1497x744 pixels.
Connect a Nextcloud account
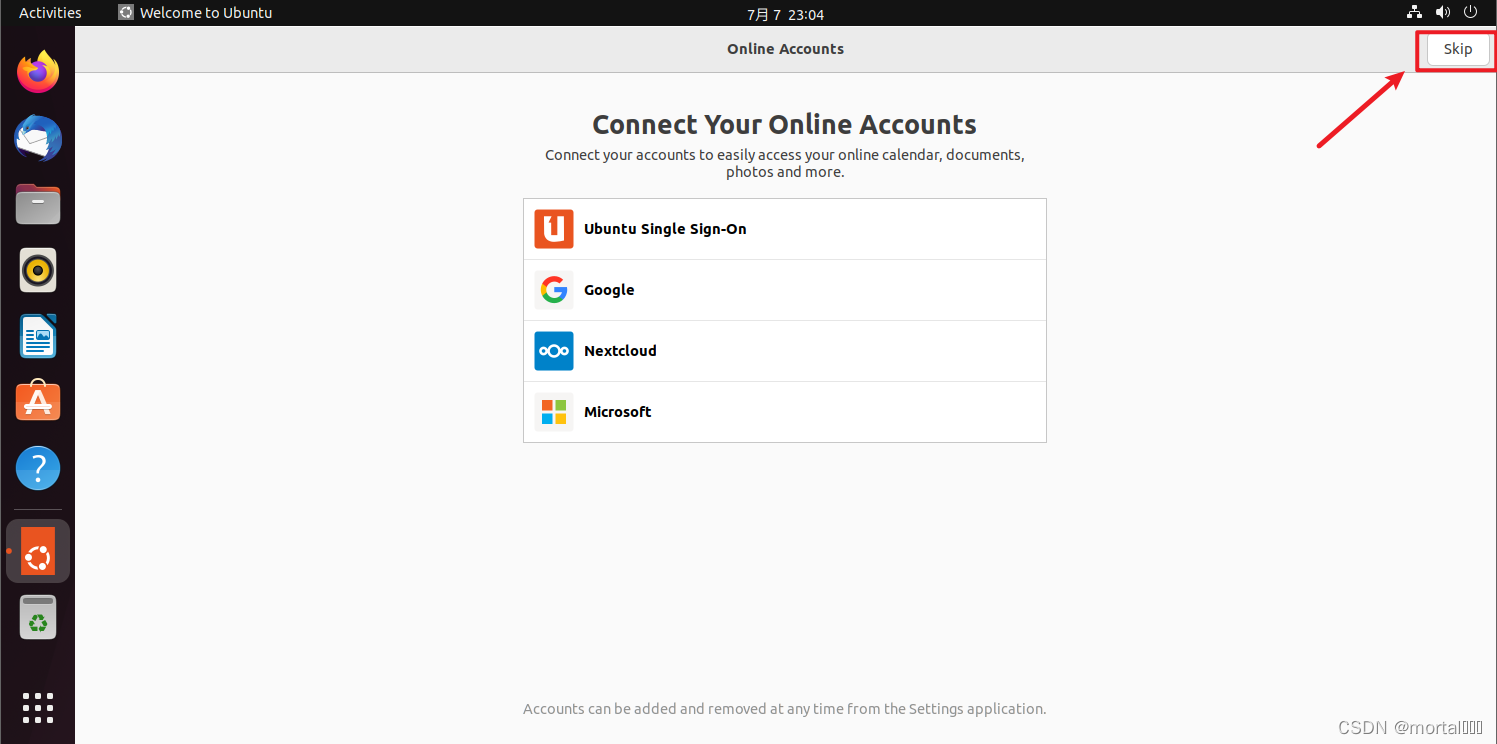pos(785,351)
